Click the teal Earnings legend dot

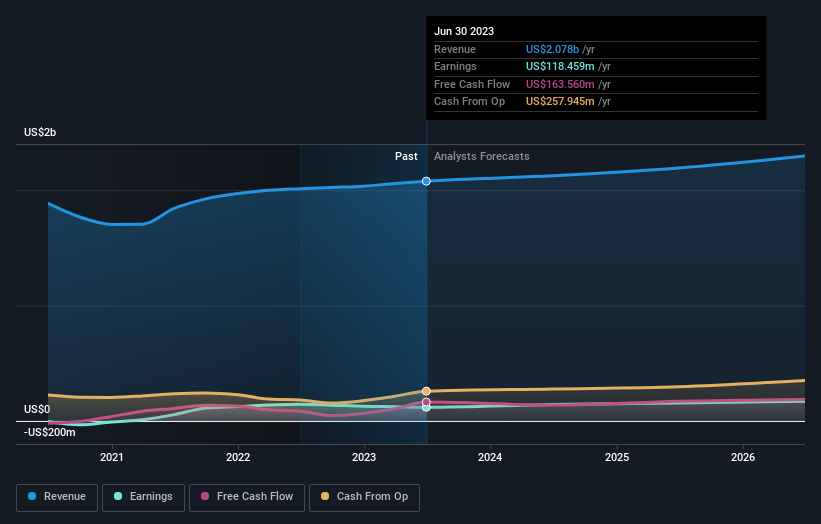118,496
